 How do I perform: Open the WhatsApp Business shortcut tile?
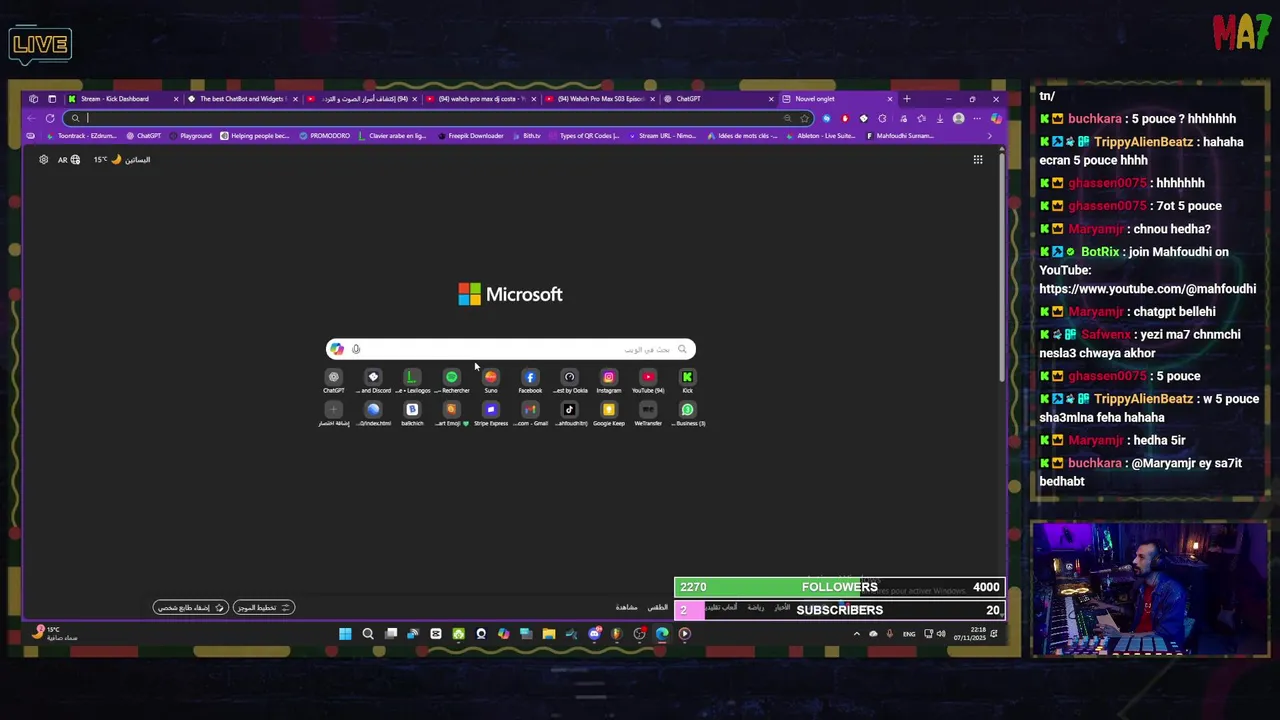point(687,412)
